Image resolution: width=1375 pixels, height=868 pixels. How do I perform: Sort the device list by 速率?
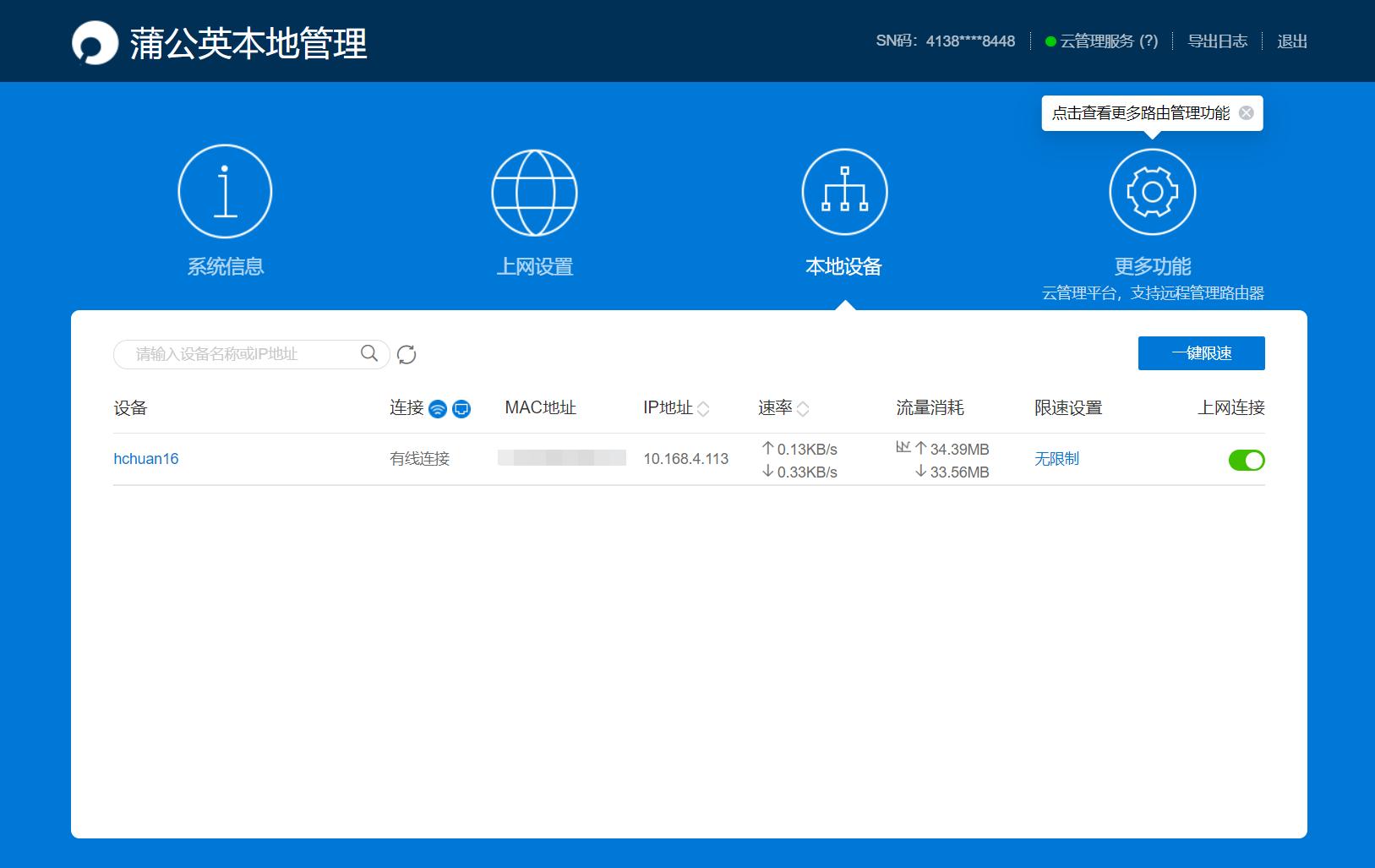click(x=804, y=407)
